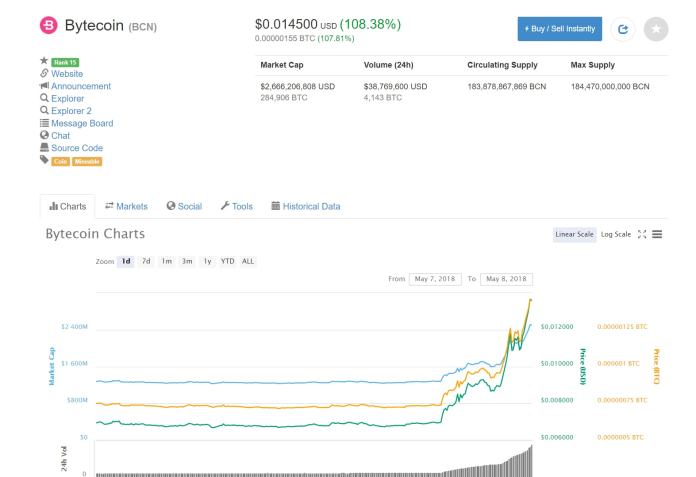Click the pink Bytecoin logo icon

48,25
